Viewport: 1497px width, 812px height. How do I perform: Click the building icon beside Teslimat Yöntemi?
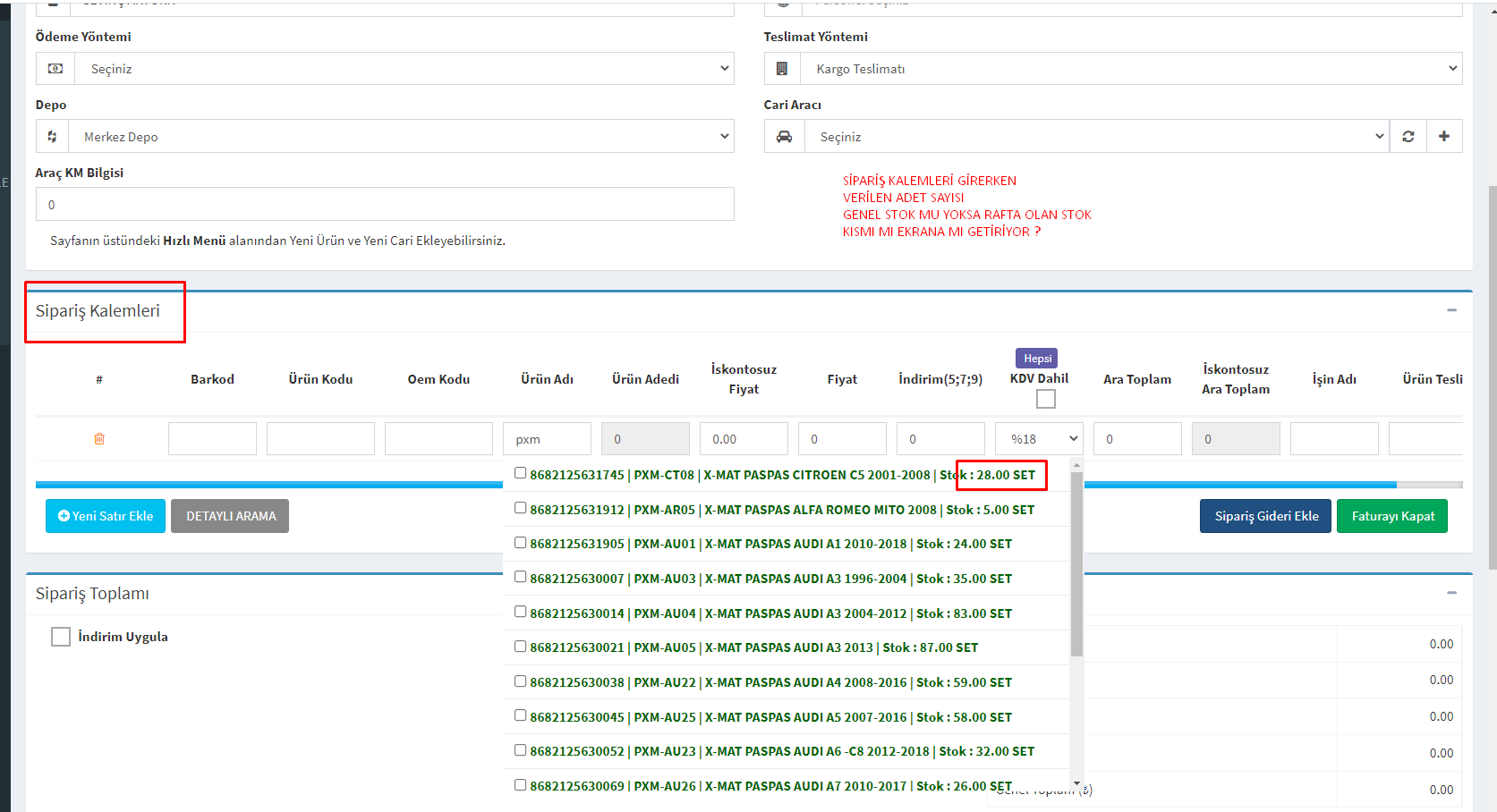pos(782,69)
